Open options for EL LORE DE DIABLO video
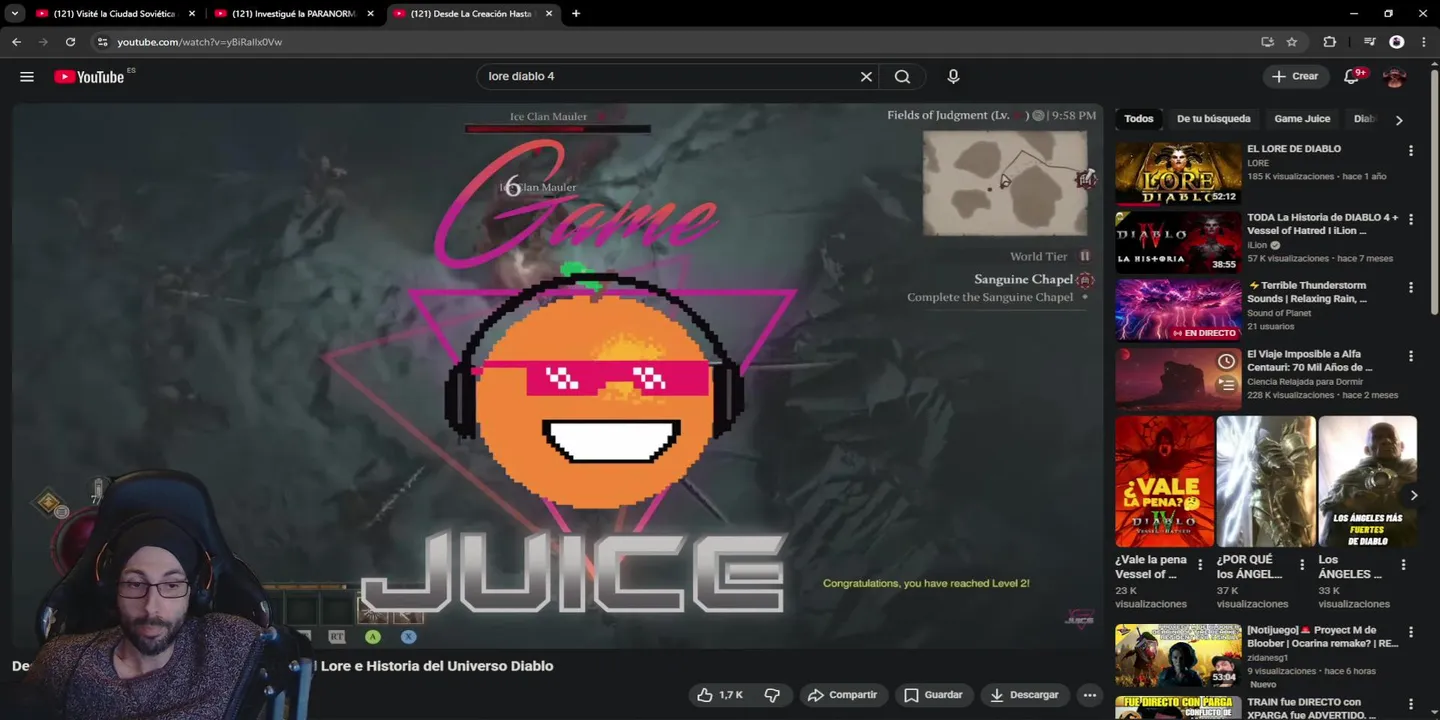 [x=1411, y=151]
